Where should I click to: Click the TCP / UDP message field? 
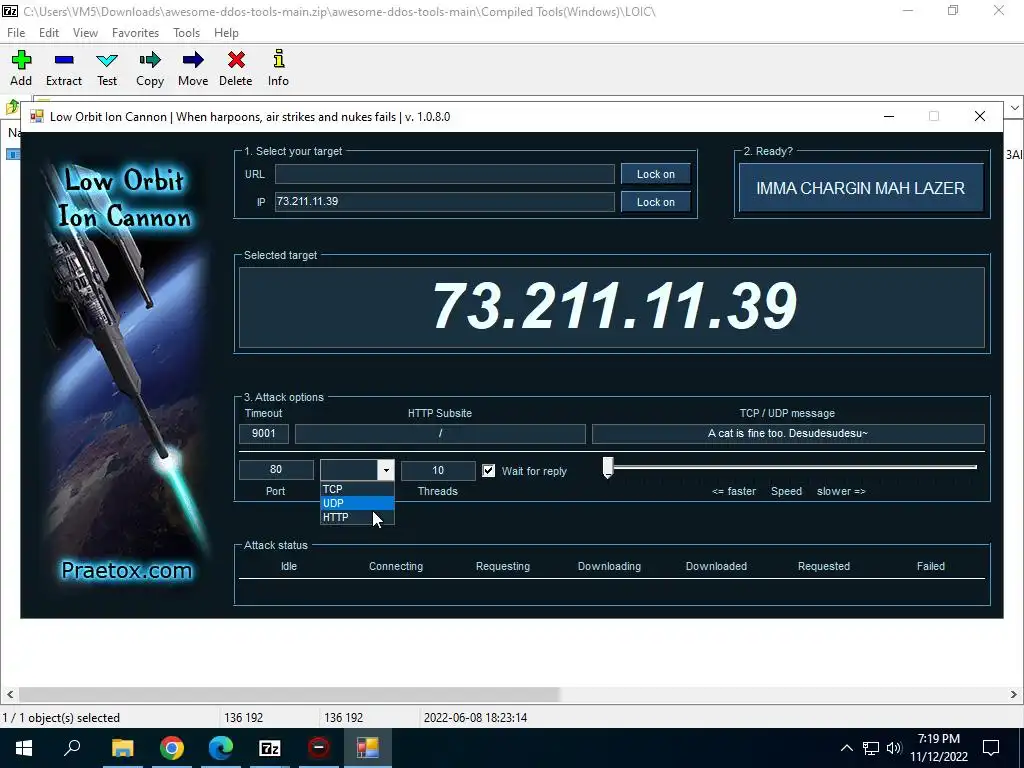pyautogui.click(x=788, y=434)
